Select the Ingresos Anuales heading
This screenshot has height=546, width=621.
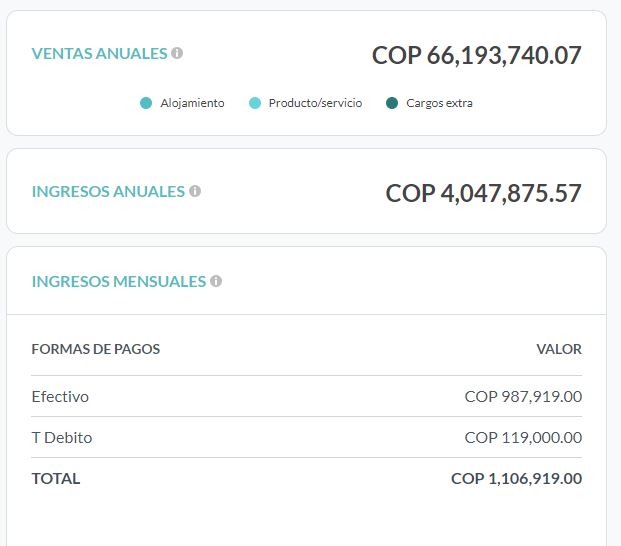coord(108,192)
